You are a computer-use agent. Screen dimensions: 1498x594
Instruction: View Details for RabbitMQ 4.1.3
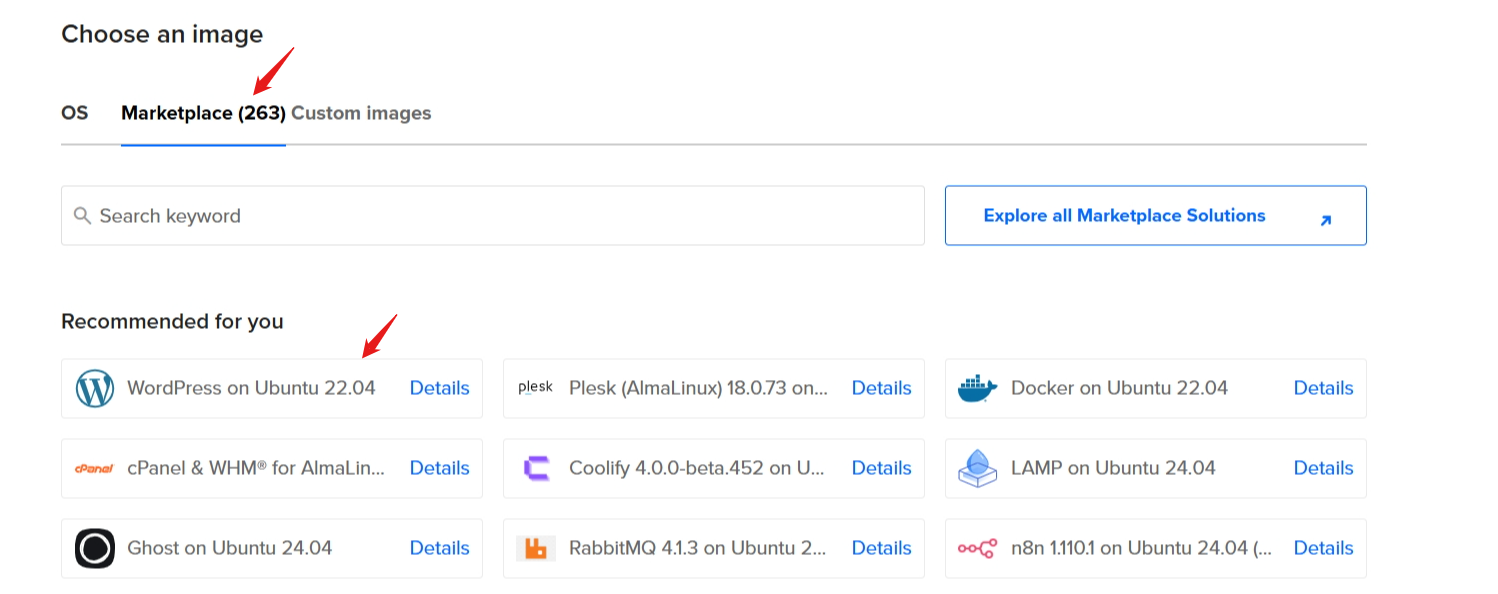tap(882, 548)
